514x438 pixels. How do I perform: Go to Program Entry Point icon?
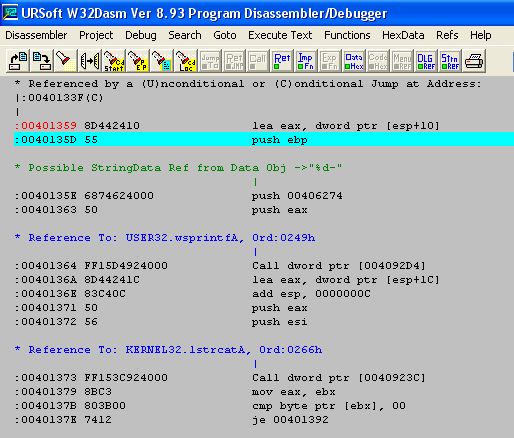138,61
